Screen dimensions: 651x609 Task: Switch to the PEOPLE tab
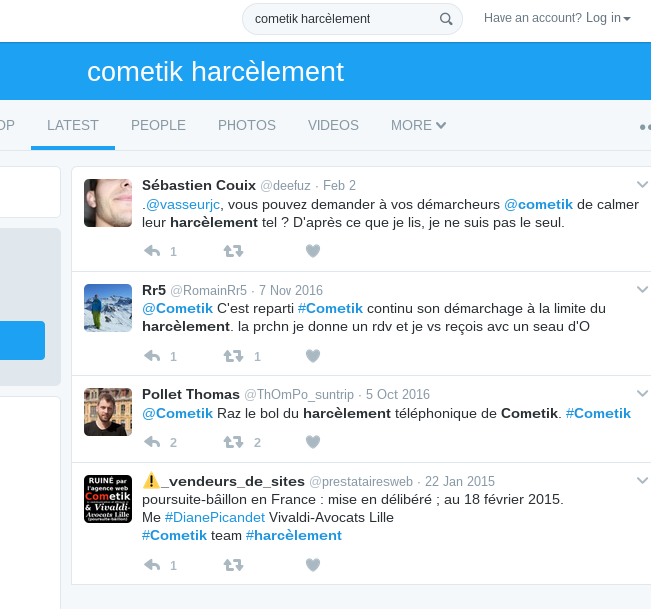coord(158,125)
